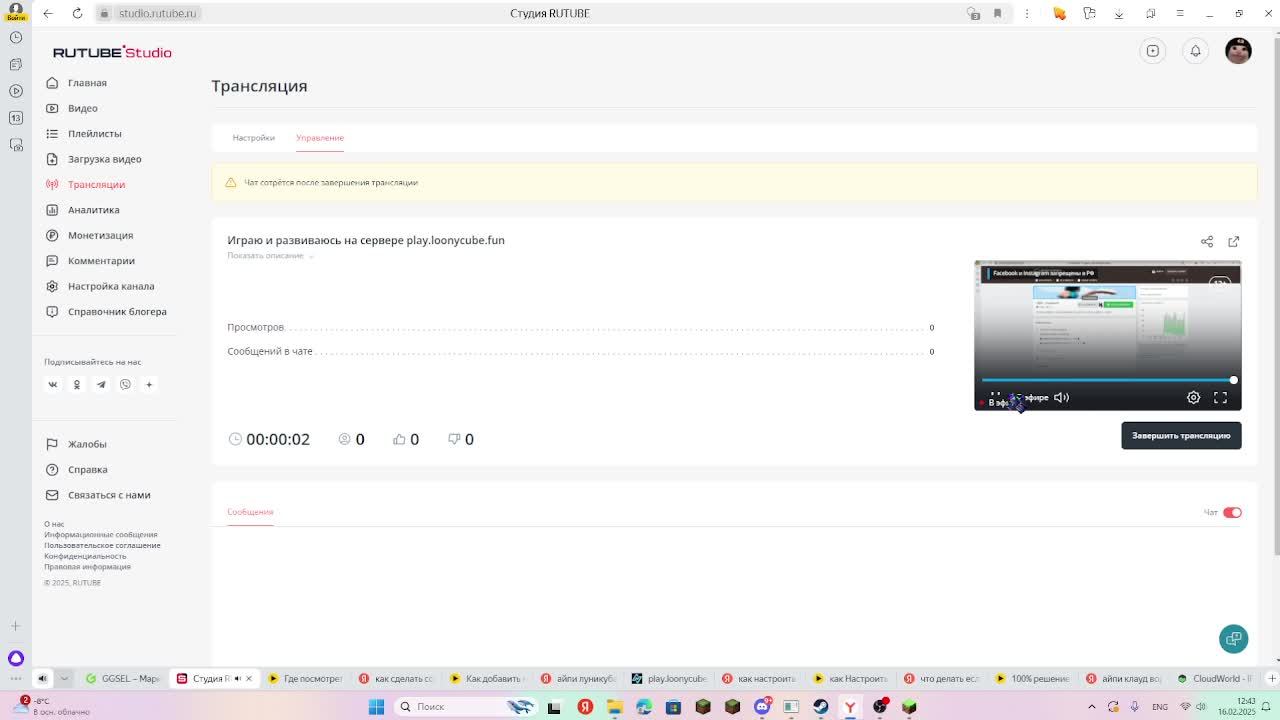Click the RUTUBE Studio logo
This screenshot has width=1280, height=720.
(112, 52)
